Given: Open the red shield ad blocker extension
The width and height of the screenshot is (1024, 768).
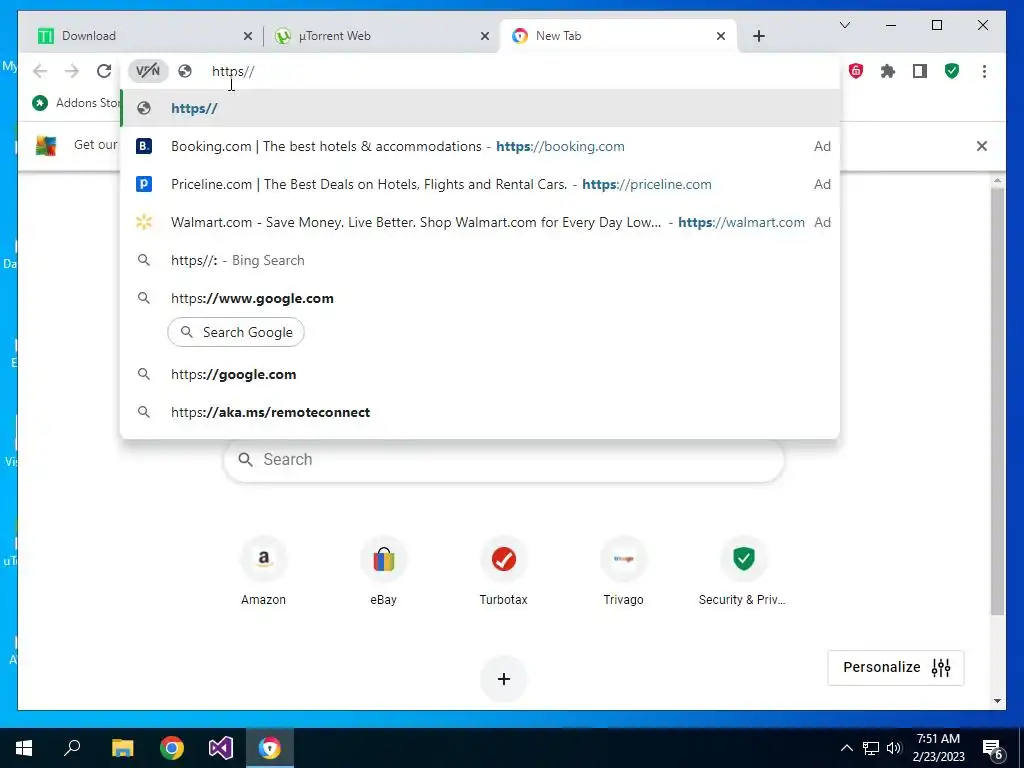Looking at the screenshot, I should pos(856,71).
